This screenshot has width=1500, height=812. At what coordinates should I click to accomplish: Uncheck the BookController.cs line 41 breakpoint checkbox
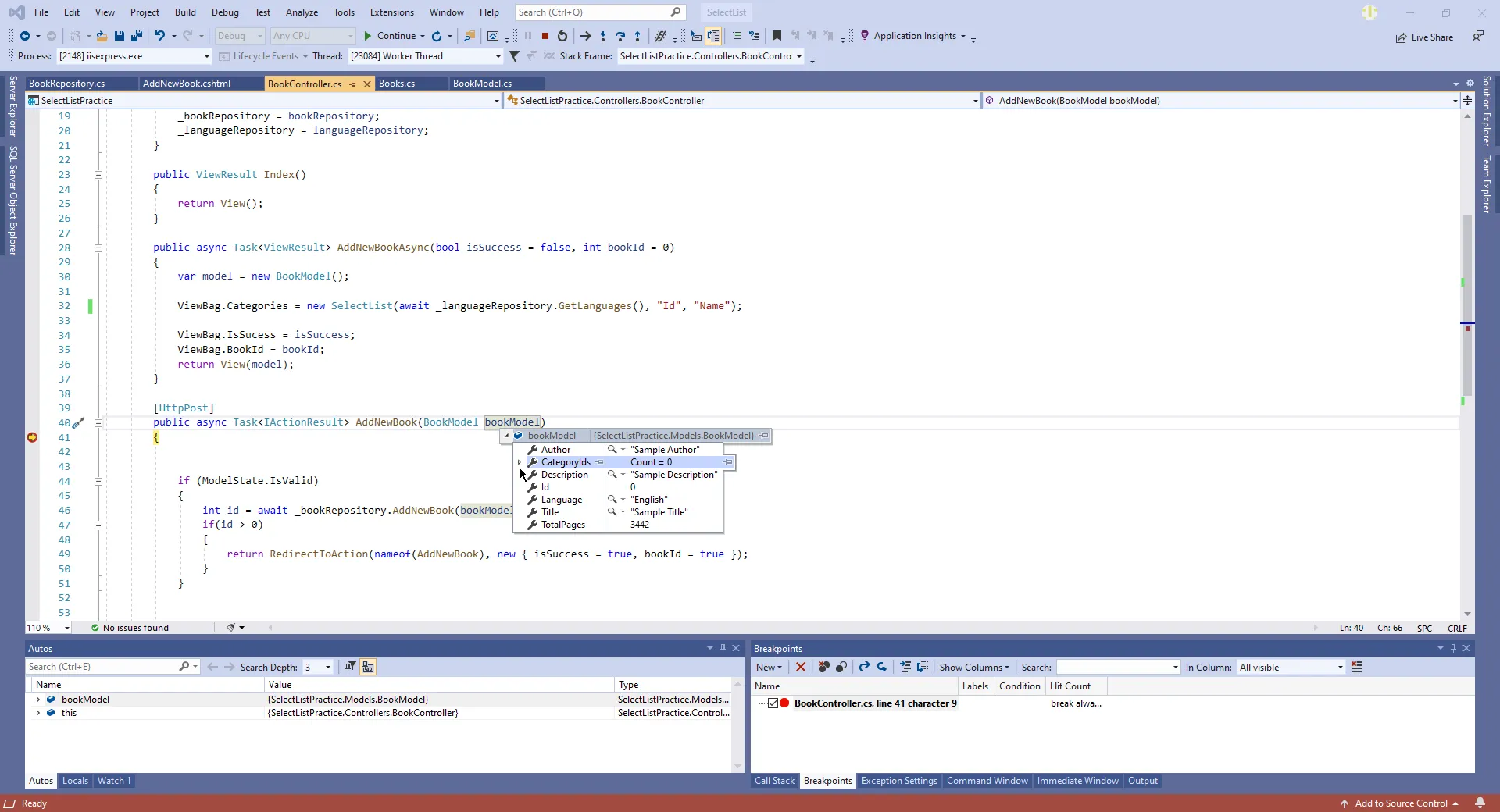773,703
